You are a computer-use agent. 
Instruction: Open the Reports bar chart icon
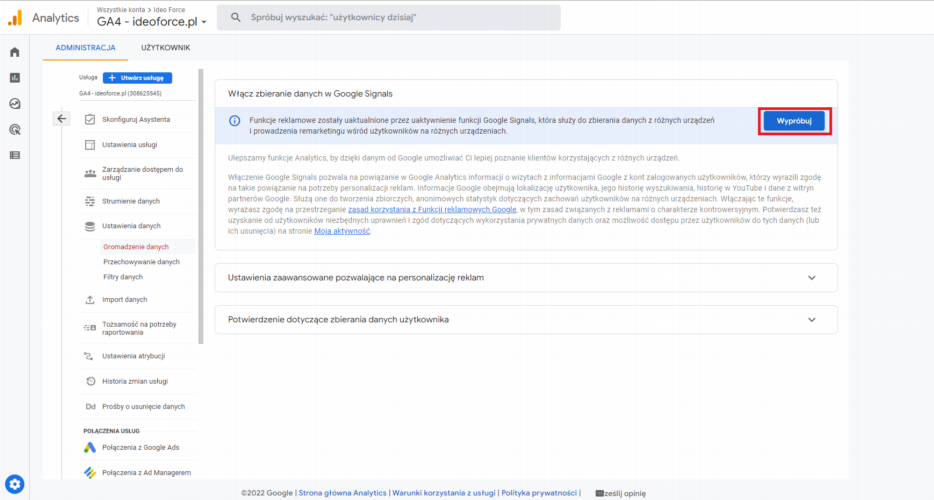click(14, 78)
